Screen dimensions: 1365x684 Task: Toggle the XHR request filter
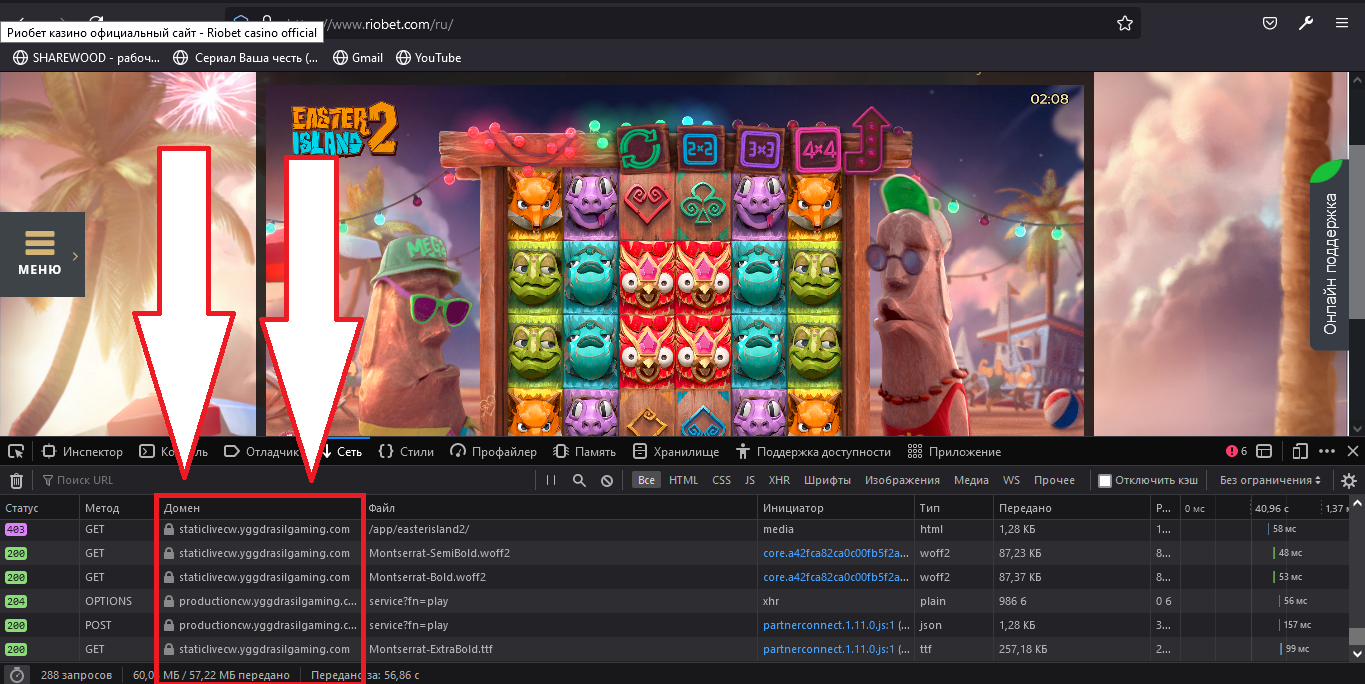tap(779, 480)
